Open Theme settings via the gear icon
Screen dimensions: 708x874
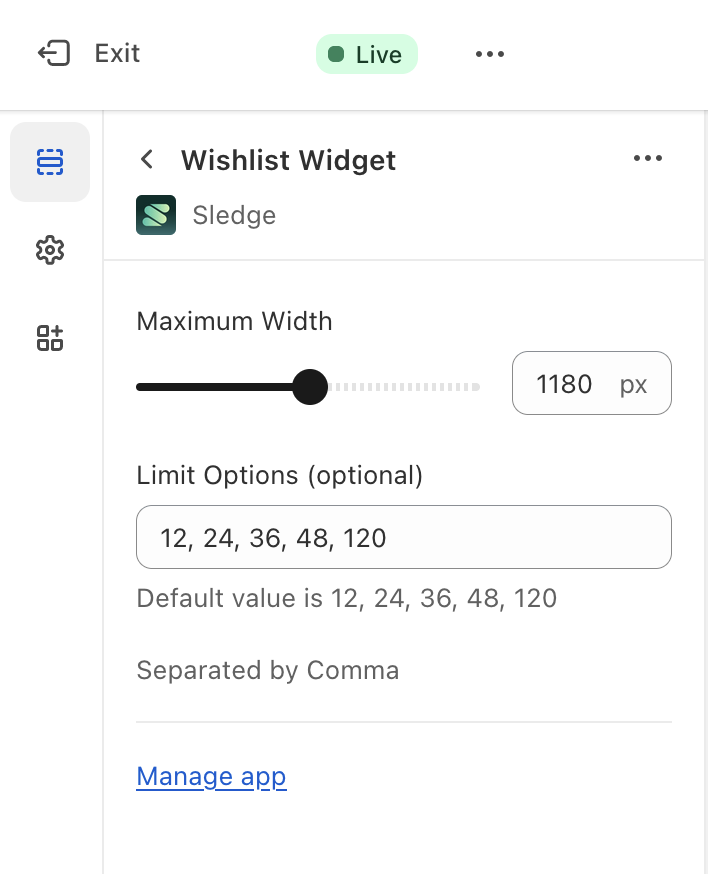(50, 250)
